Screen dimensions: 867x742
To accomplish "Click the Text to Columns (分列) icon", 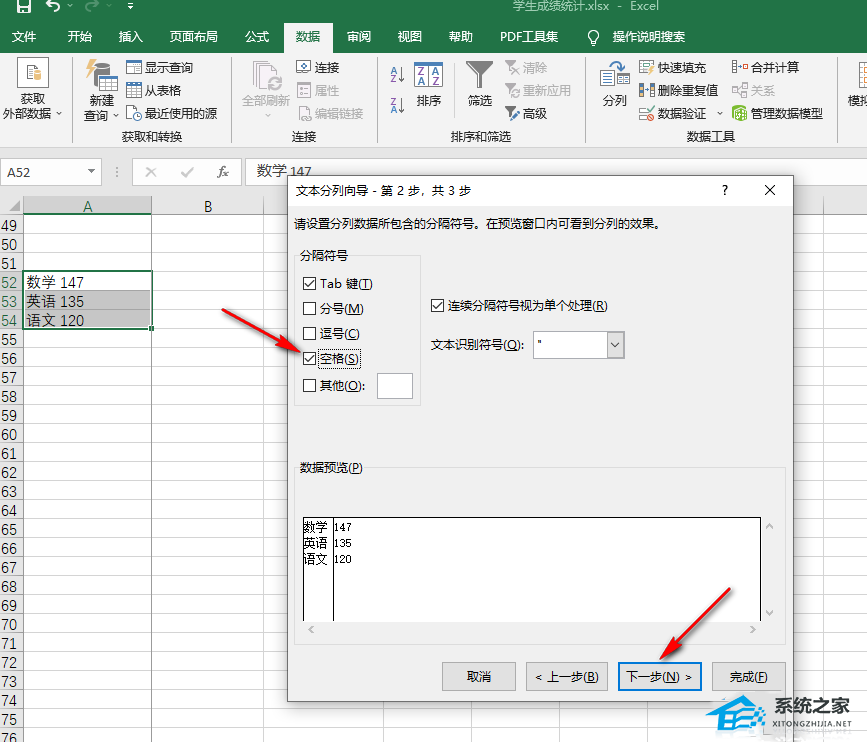I will tap(614, 78).
